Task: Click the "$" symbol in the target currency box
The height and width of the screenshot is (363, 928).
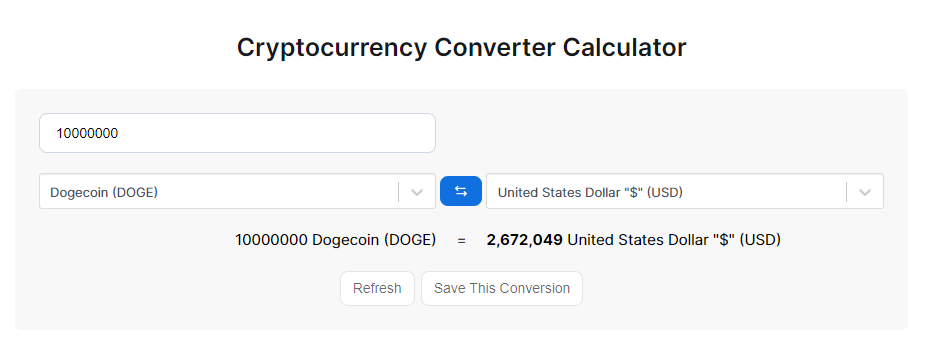Action: pos(636,192)
